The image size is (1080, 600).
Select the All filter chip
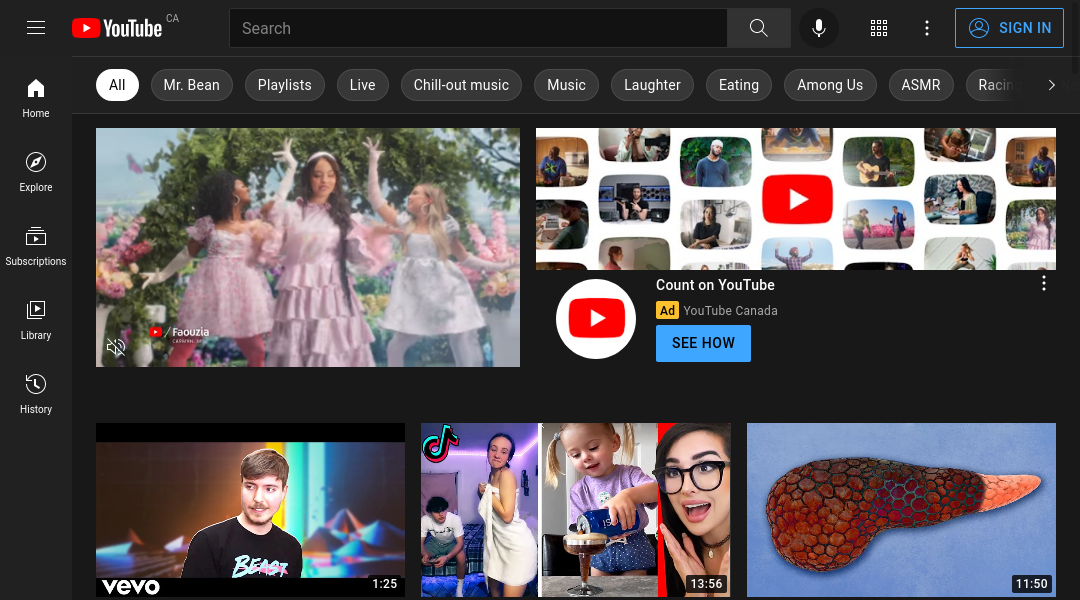point(117,85)
